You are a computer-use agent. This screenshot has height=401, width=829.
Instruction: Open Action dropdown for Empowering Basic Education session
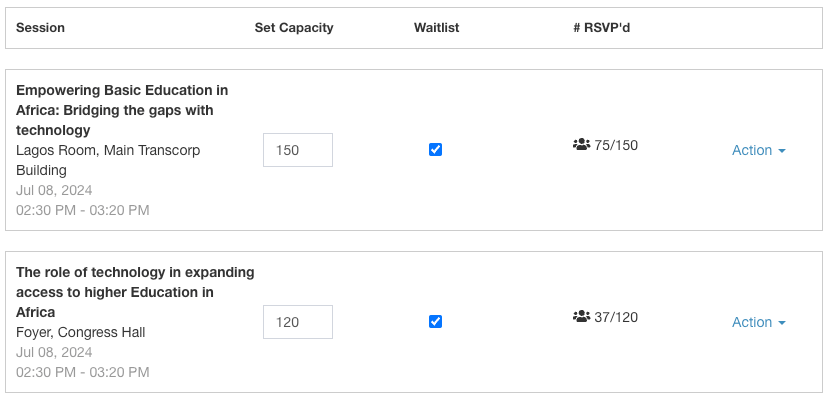tap(758, 150)
